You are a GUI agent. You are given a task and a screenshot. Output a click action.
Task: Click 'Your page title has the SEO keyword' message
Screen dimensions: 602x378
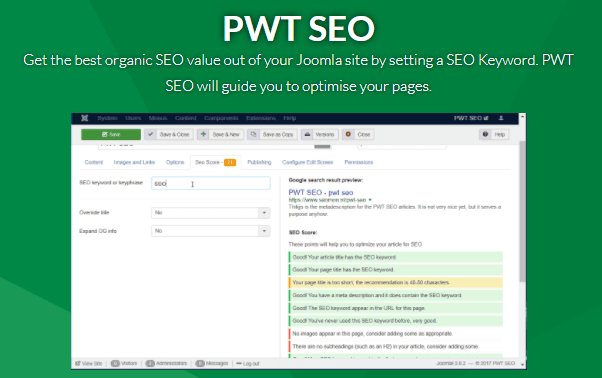[395, 270]
